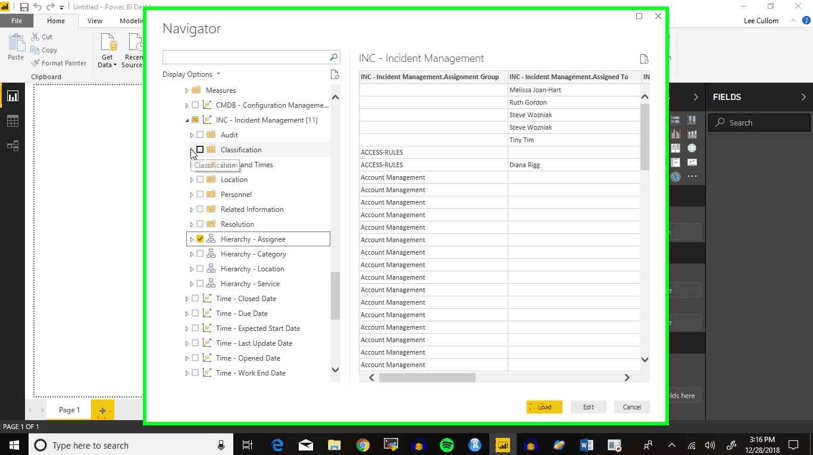Check the Related Information checkbox
813x455 pixels.
click(x=200, y=209)
